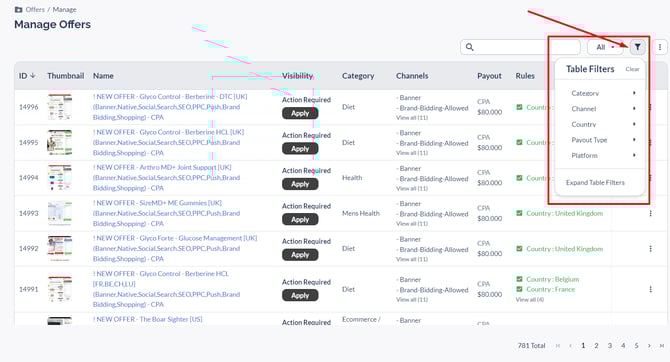Screen dimensions: 670x362
Task: Toggle Country Belgium rule check for 14991
Action: (519, 279)
